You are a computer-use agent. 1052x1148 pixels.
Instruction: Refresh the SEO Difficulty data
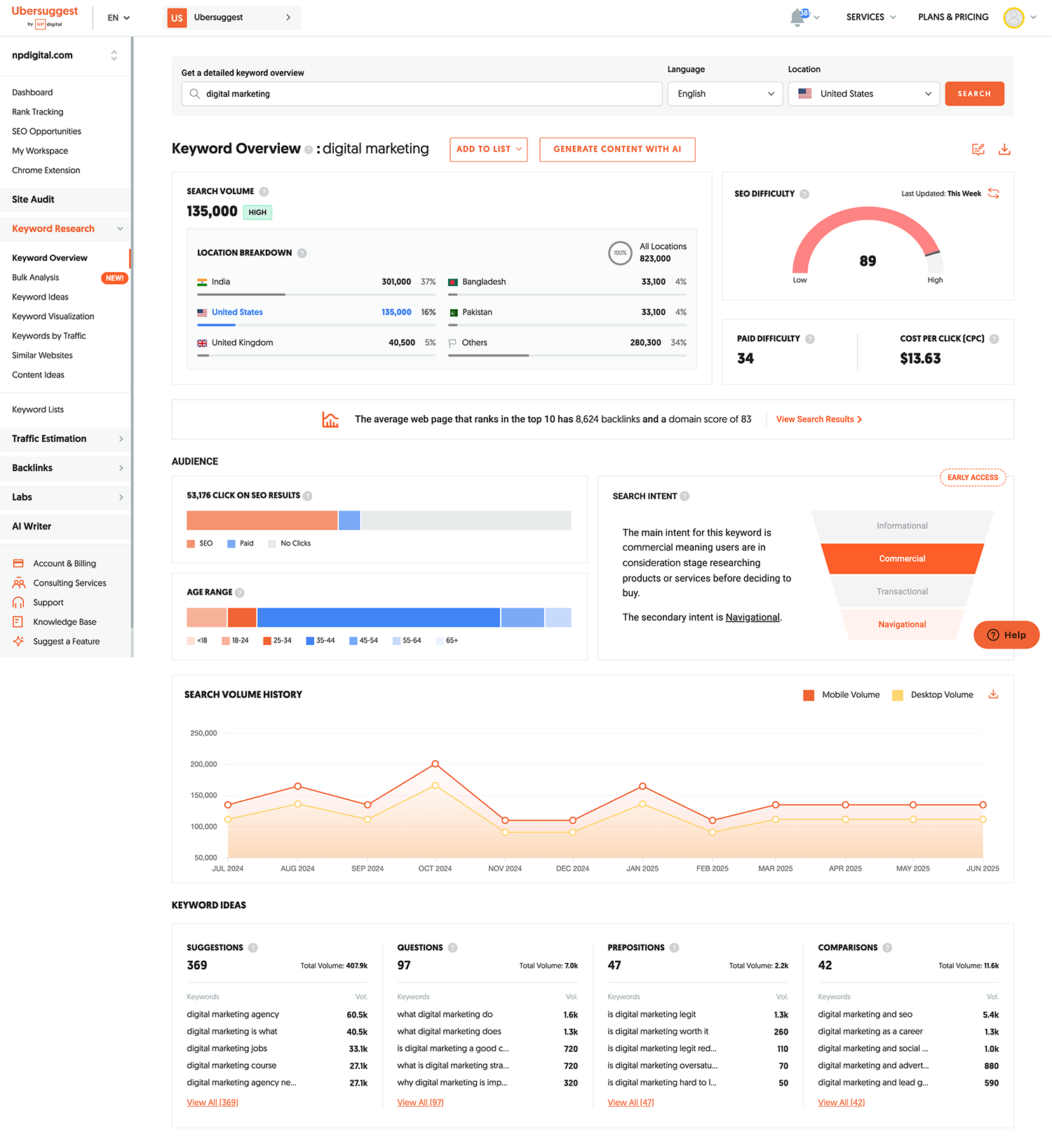pos(994,194)
